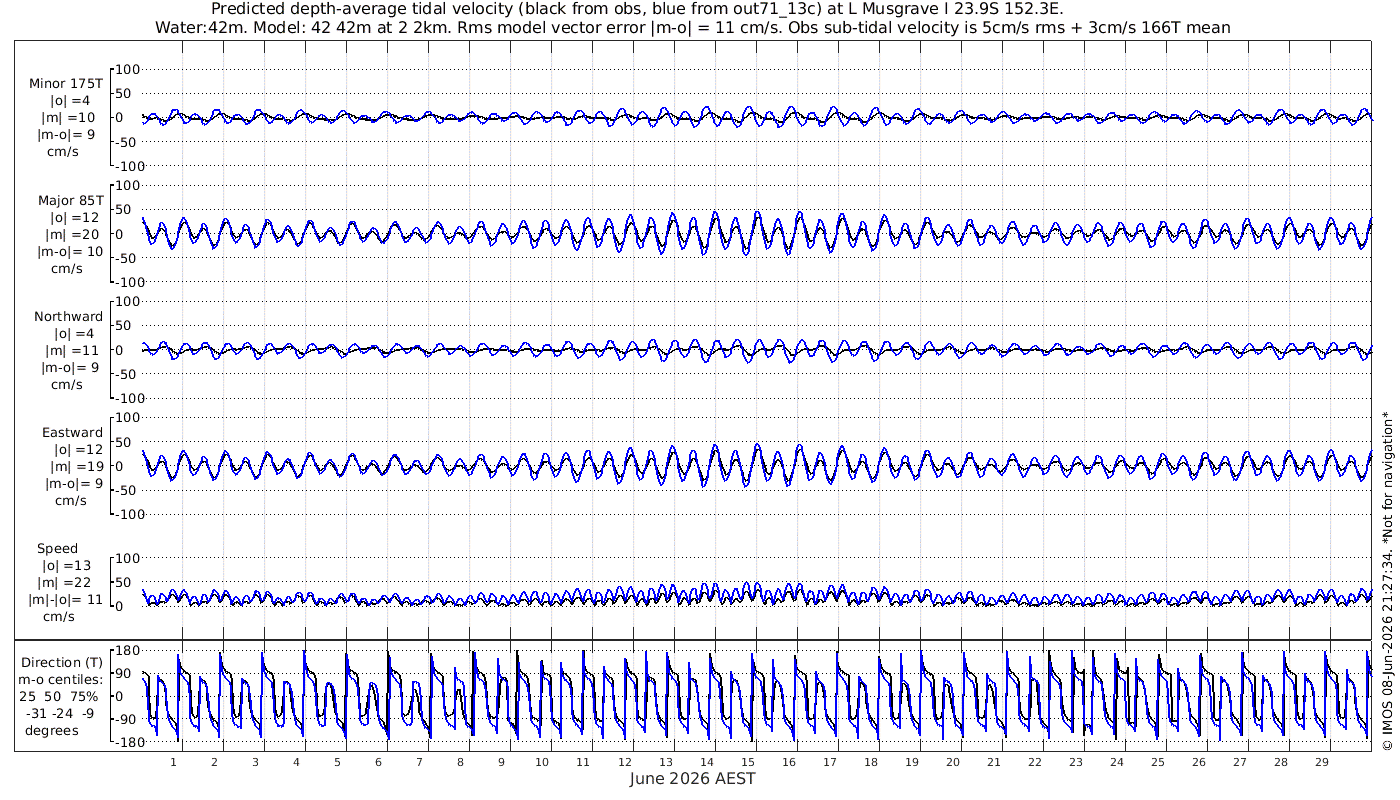Click the '100' top tick of the Speed panel

tap(130, 558)
